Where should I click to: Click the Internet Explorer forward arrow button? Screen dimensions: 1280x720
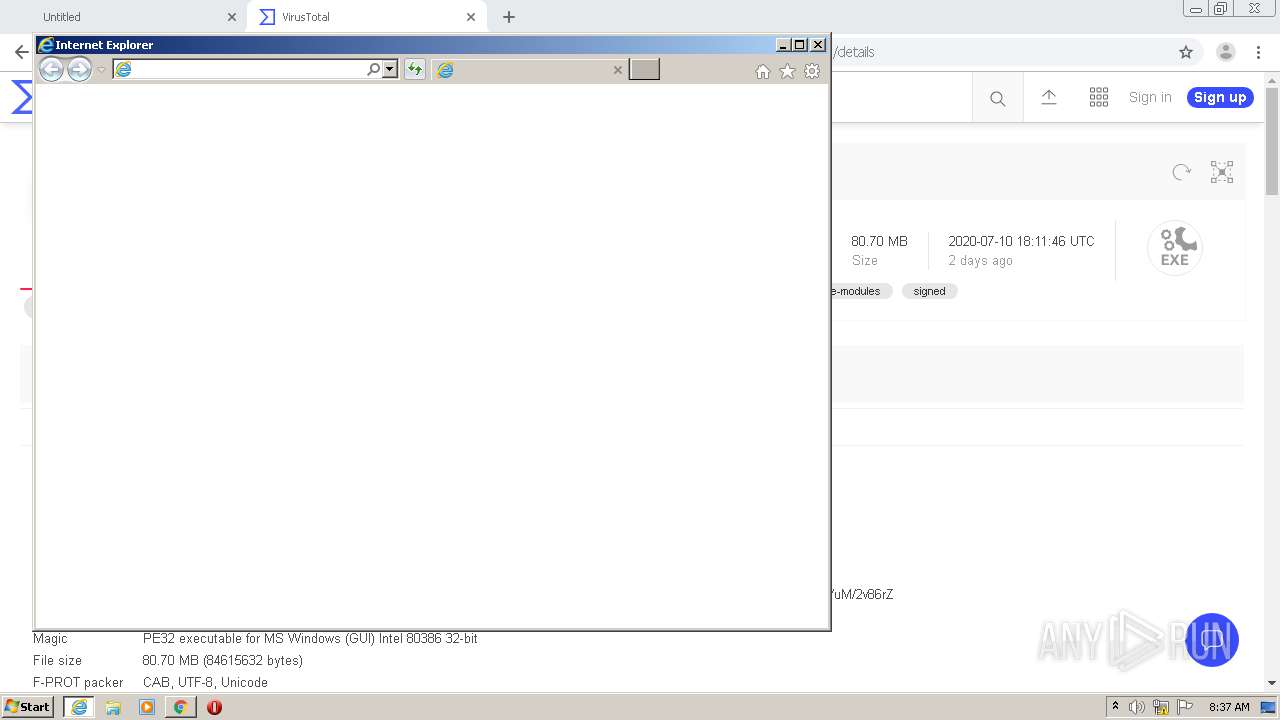(x=79, y=69)
